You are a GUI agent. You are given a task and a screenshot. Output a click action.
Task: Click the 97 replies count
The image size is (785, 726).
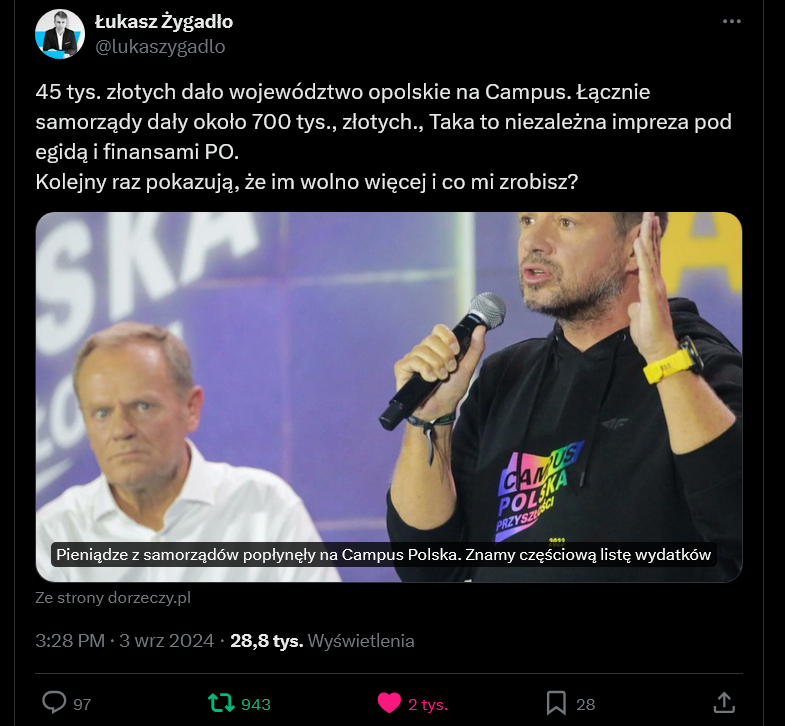[x=82, y=704]
